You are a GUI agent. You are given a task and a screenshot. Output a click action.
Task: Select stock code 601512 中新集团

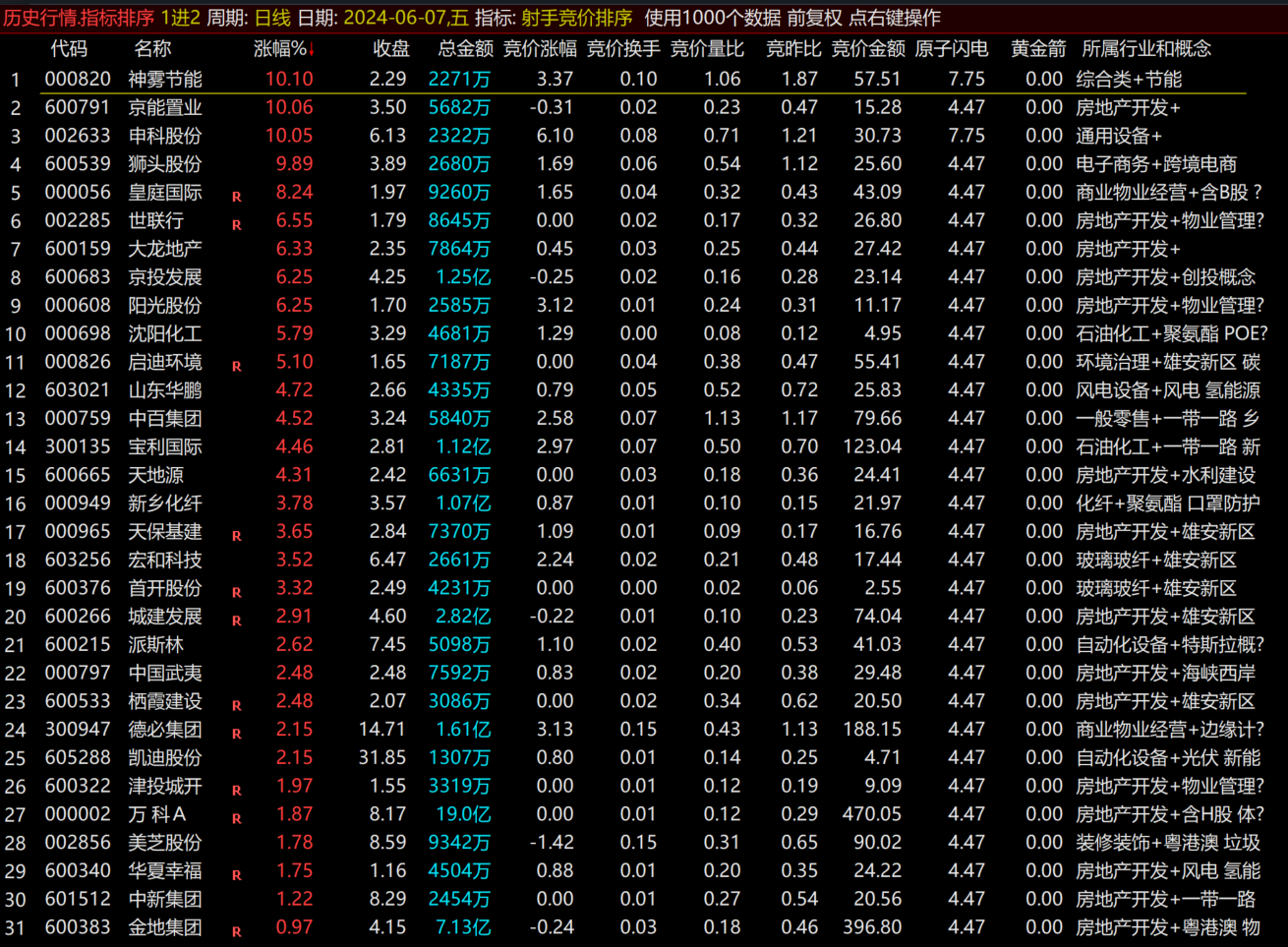(x=78, y=899)
